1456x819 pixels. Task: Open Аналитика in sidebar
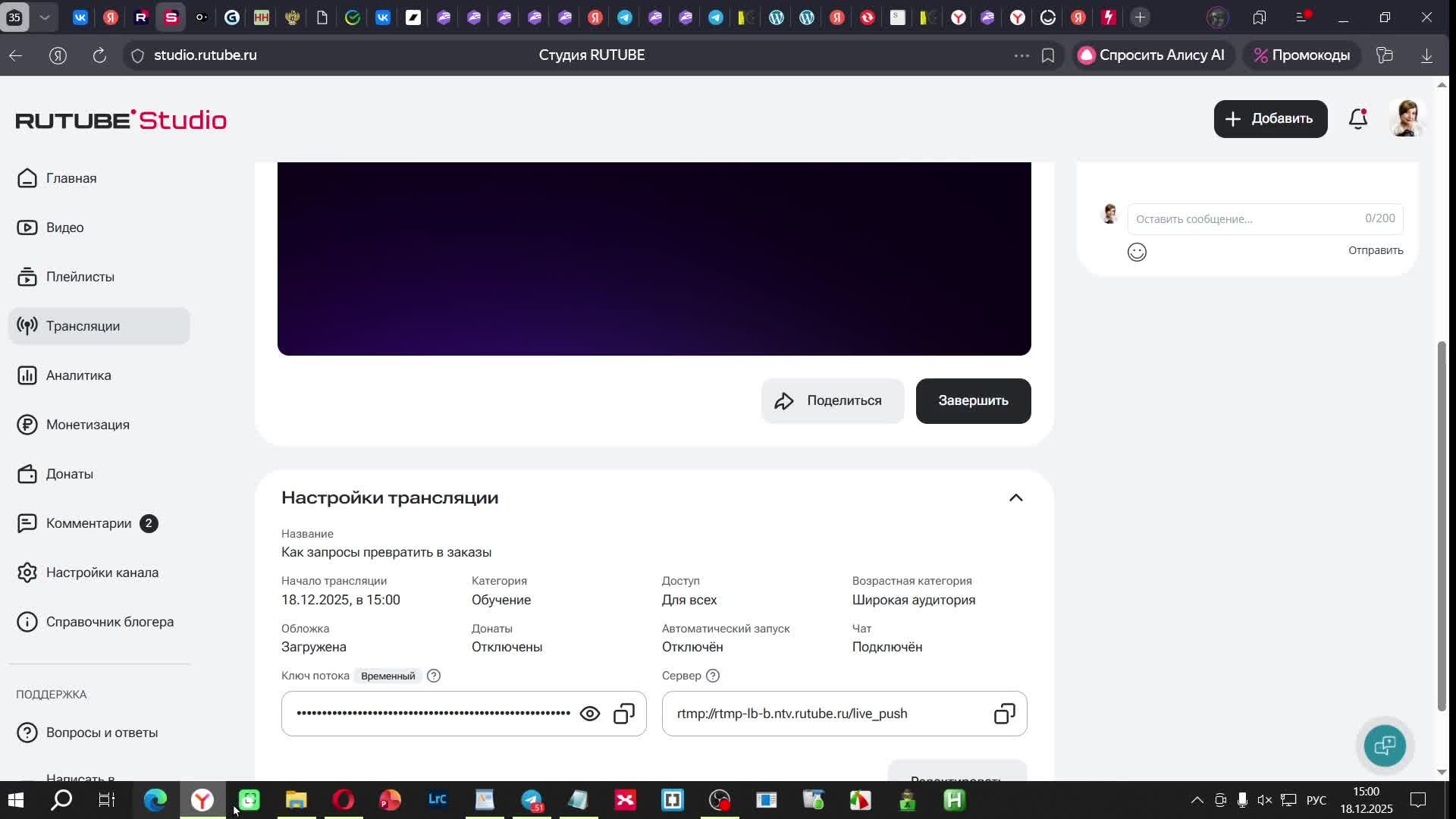78,375
